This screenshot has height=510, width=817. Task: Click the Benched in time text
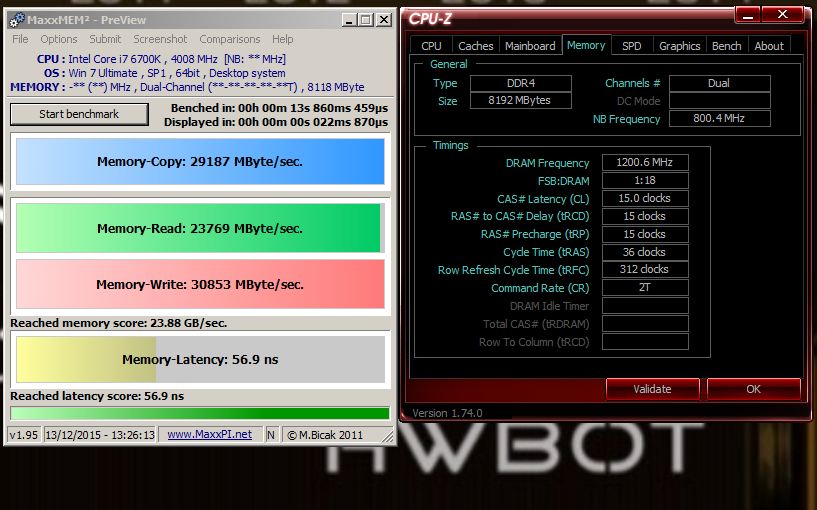click(x=279, y=108)
